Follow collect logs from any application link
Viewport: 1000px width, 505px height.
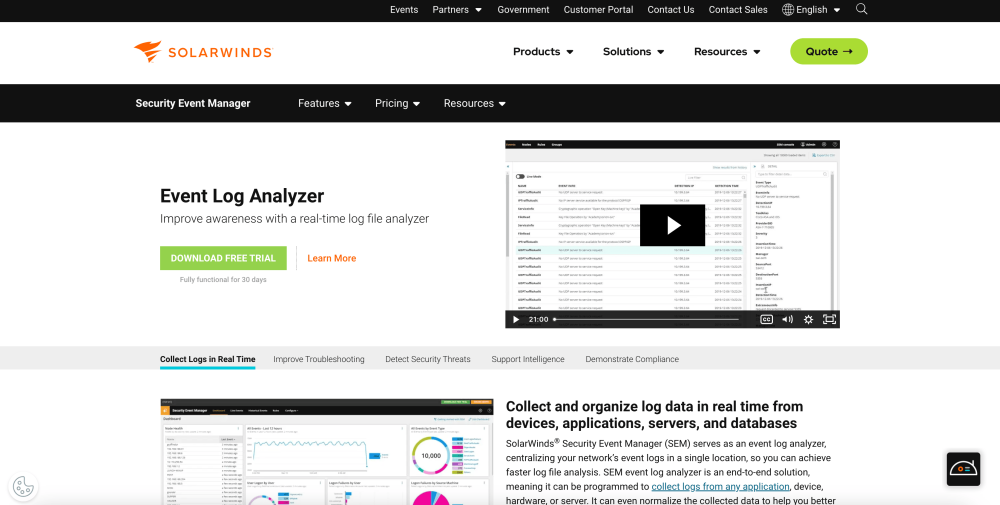(x=720, y=487)
